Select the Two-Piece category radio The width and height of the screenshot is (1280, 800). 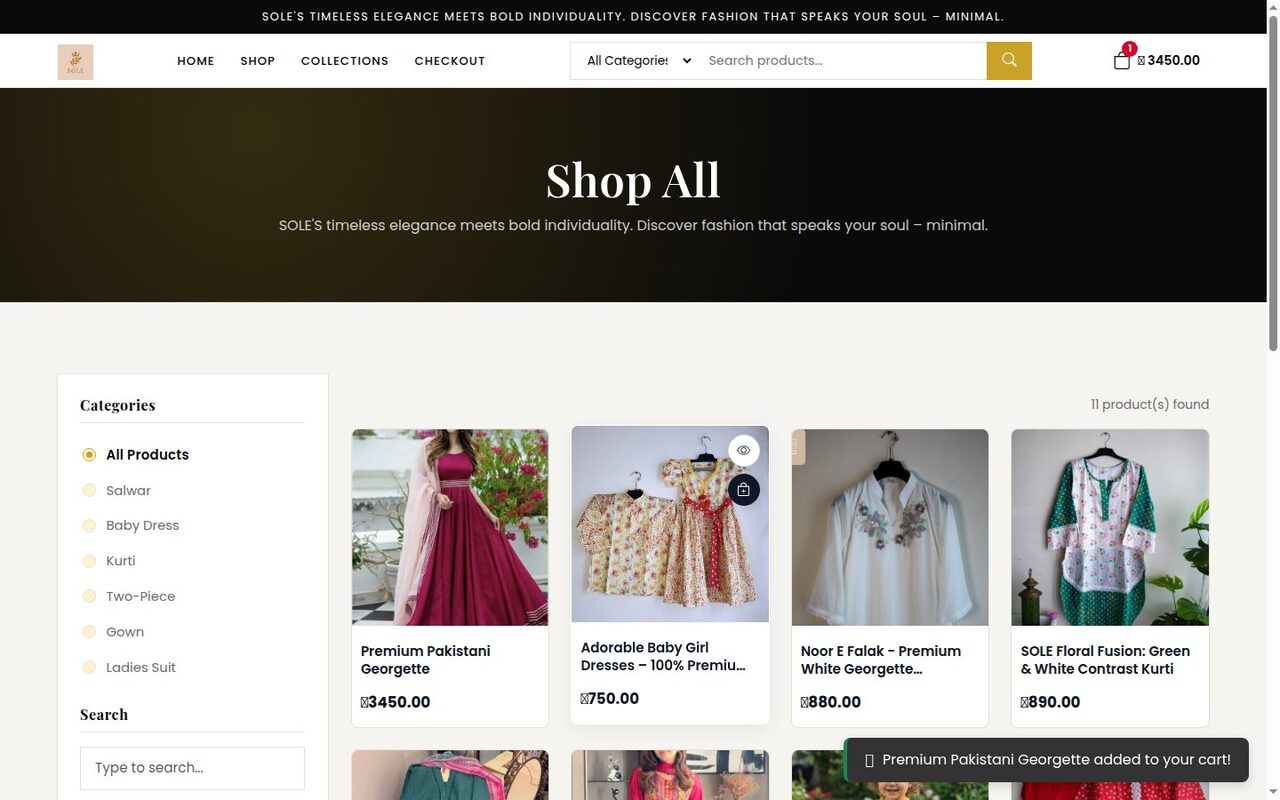[89, 597]
